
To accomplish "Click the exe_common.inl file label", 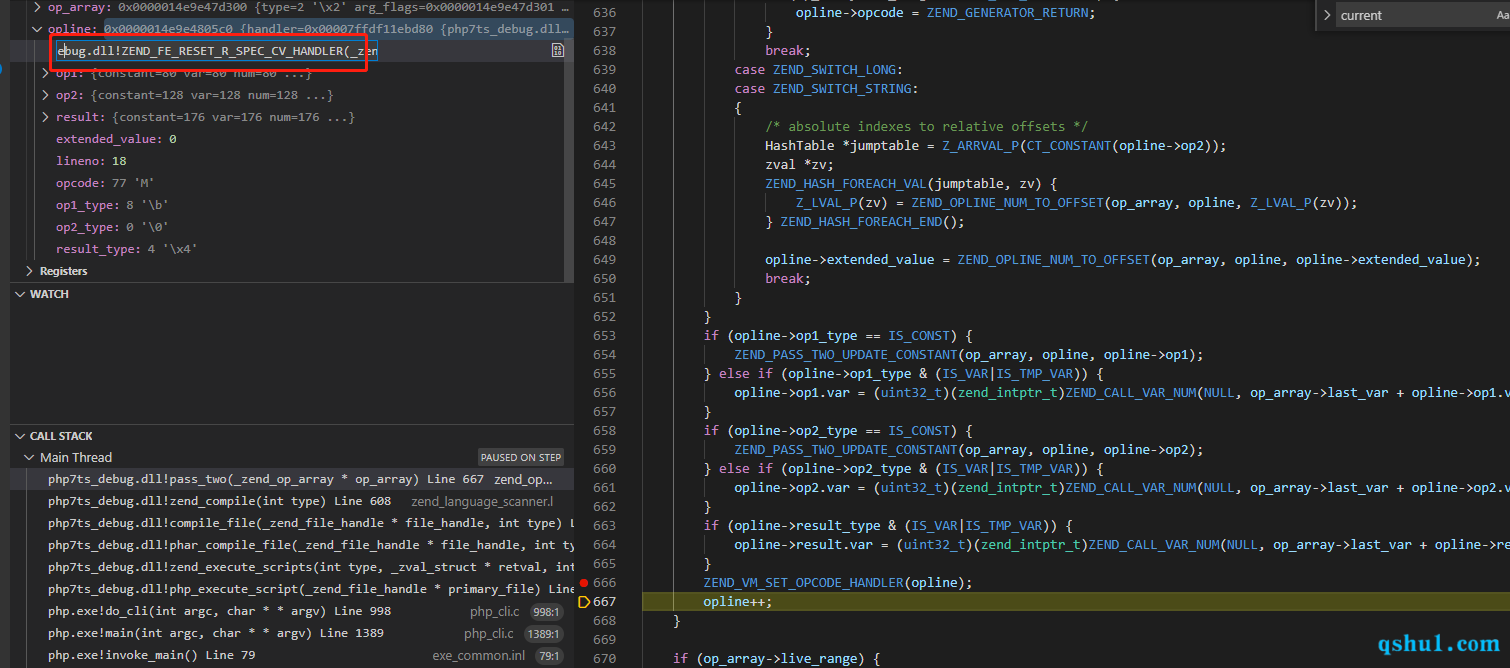I will click(479, 655).
